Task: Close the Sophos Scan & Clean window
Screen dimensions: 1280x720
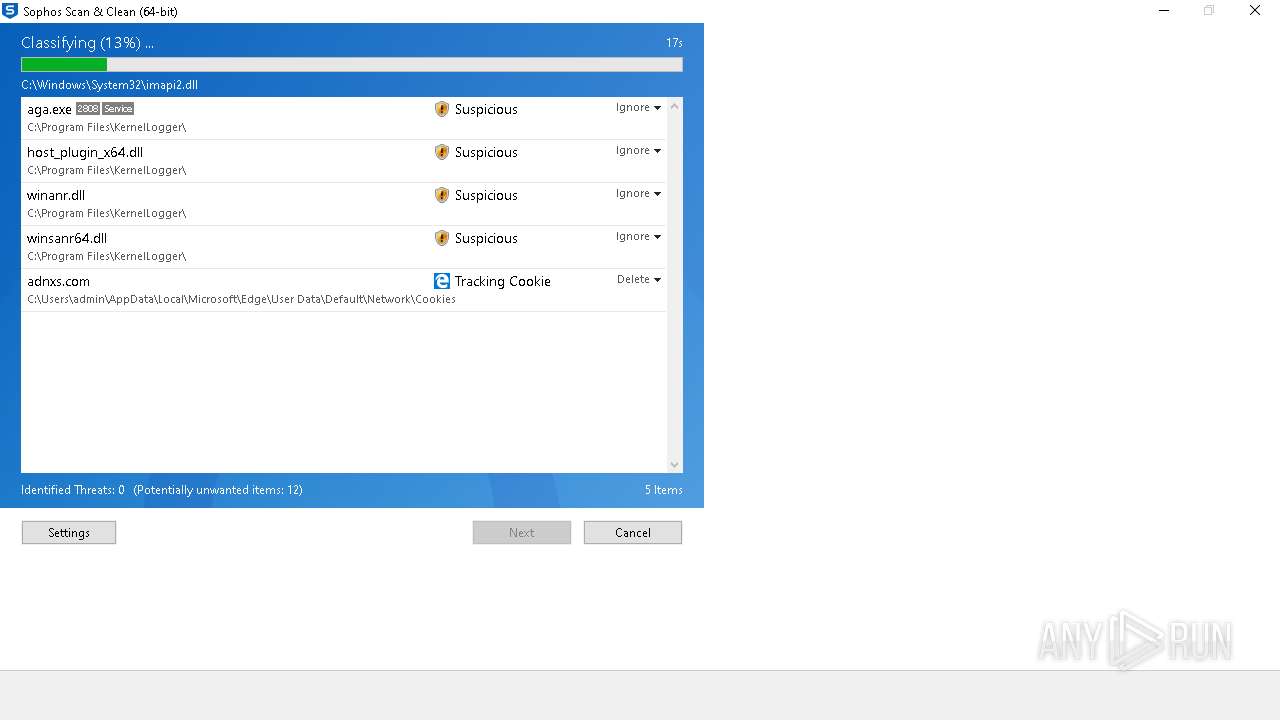Action: pyautogui.click(x=1255, y=11)
